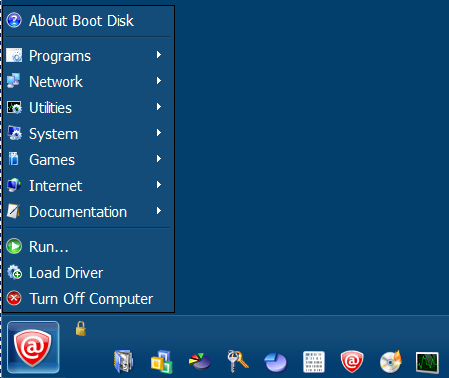Viewport: 449px width, 378px height.
Task: Click the Programs folder icon
Action: [x=14, y=55]
